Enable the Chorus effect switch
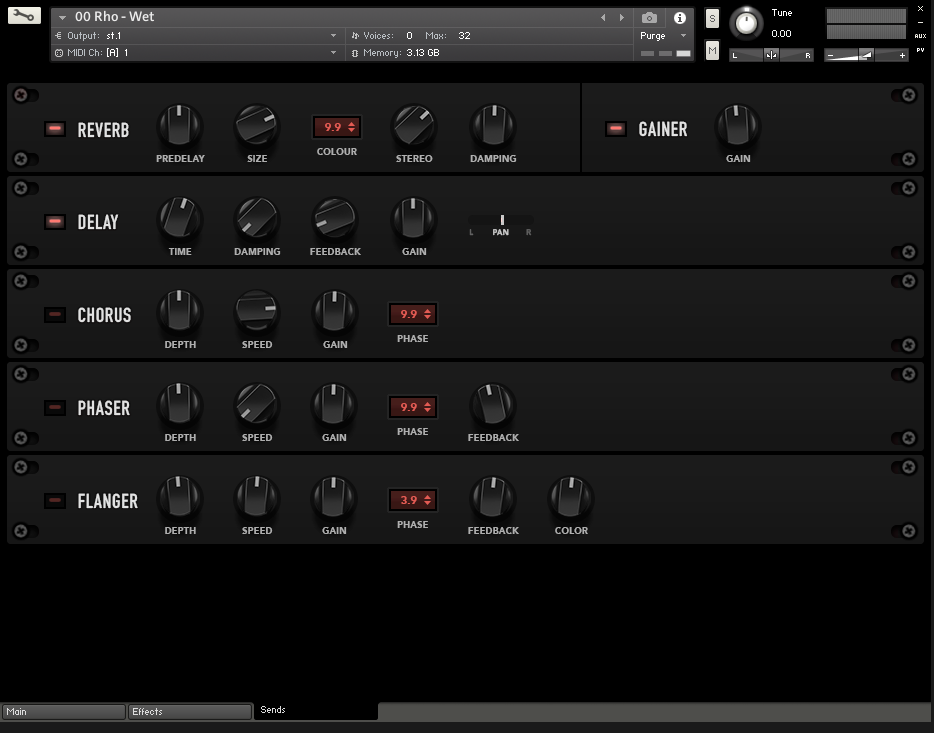Image resolution: width=934 pixels, height=733 pixels. pyautogui.click(x=55, y=315)
